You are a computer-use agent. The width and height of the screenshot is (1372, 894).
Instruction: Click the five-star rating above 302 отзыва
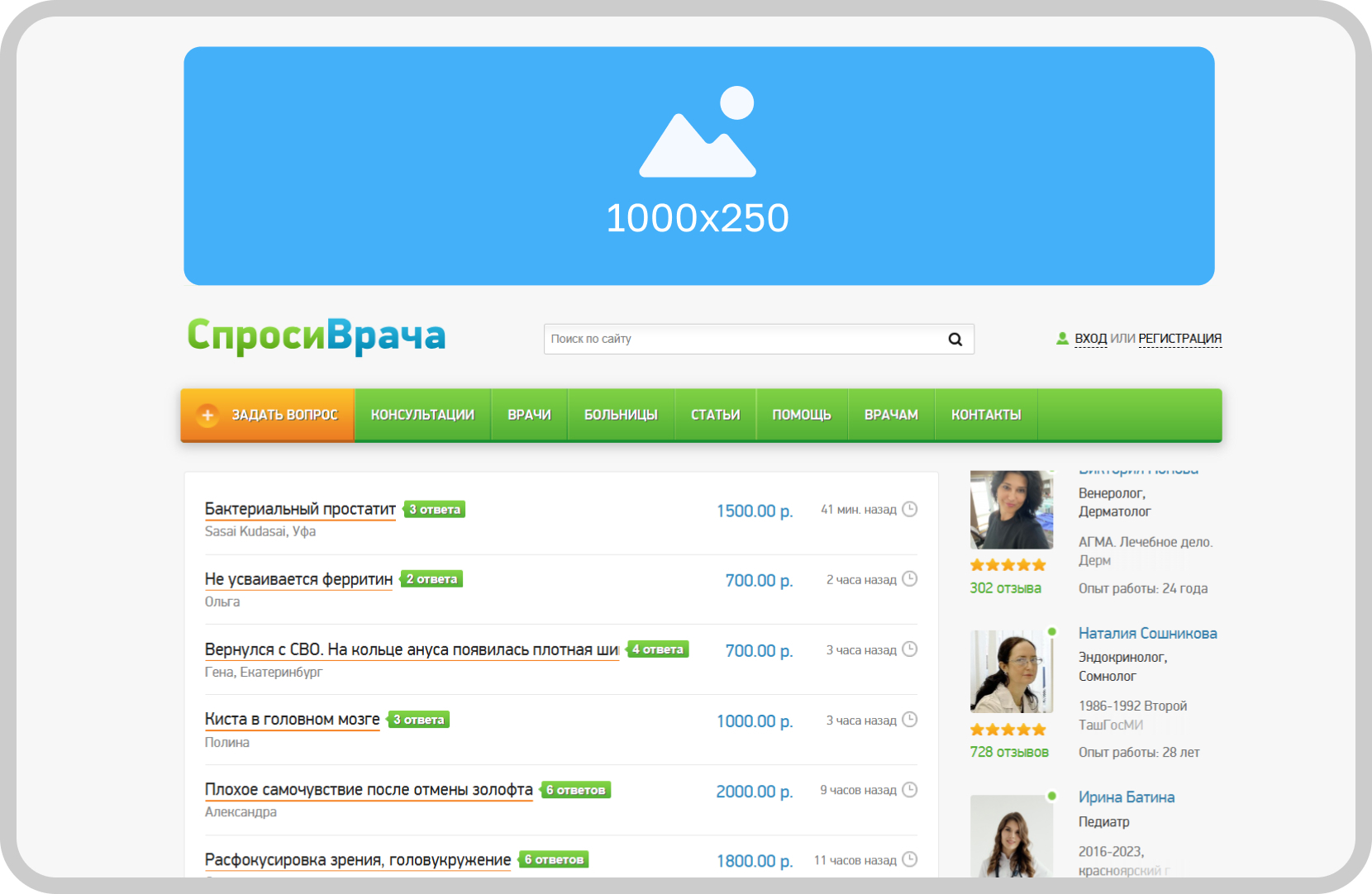click(x=1008, y=565)
